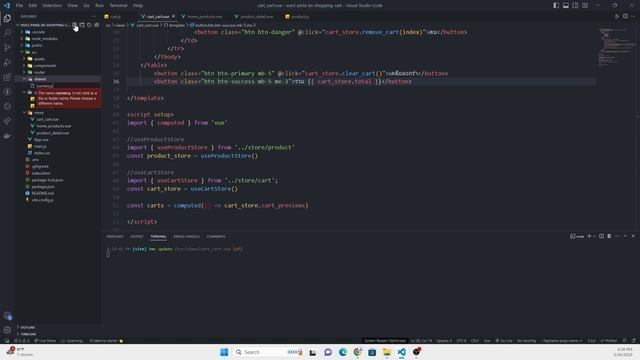Collapse the views folder

tap(39, 113)
